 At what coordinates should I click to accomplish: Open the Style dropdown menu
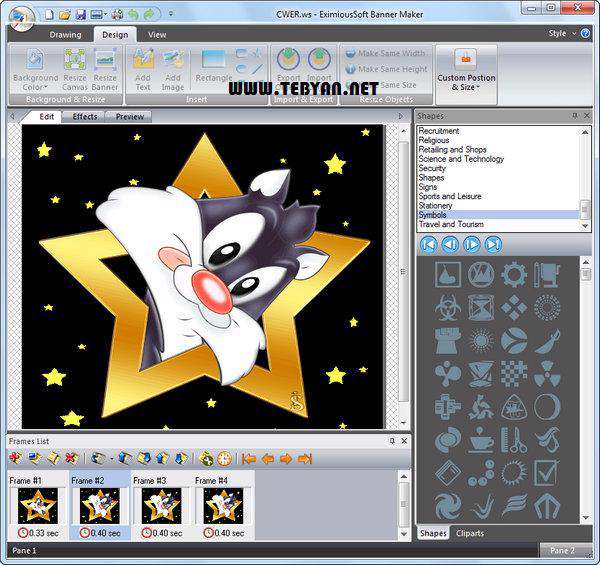pyautogui.click(x=562, y=34)
